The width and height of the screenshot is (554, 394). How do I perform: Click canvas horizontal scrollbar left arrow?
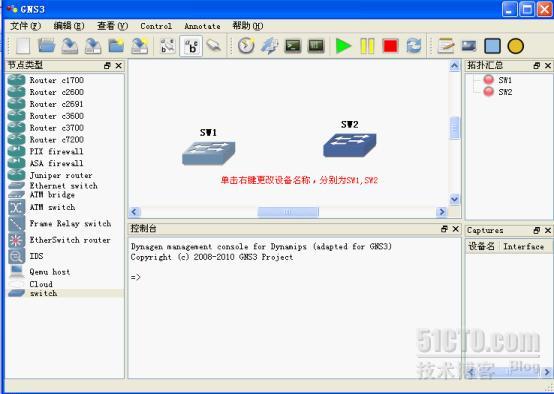(x=134, y=212)
